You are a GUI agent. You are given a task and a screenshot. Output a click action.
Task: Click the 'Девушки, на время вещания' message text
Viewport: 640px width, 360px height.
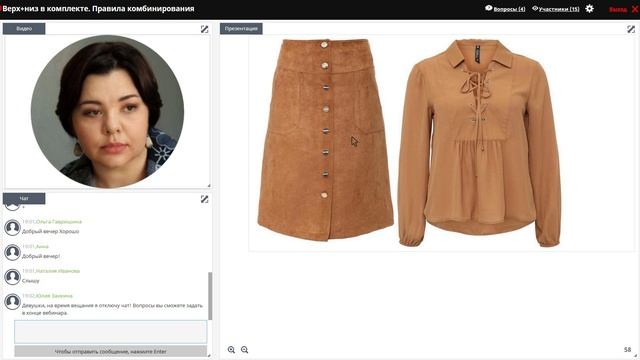coord(112,309)
